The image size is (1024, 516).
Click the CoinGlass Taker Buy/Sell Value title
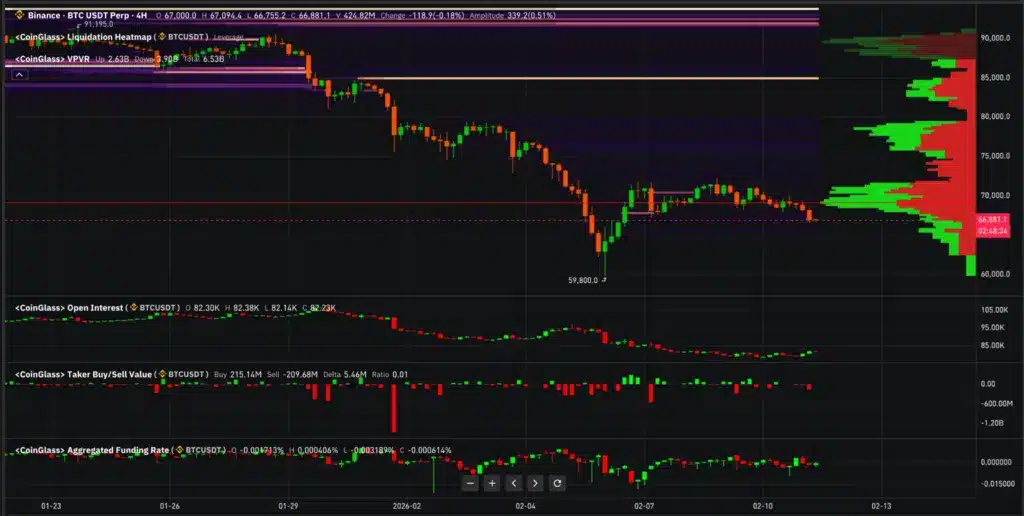click(83, 374)
